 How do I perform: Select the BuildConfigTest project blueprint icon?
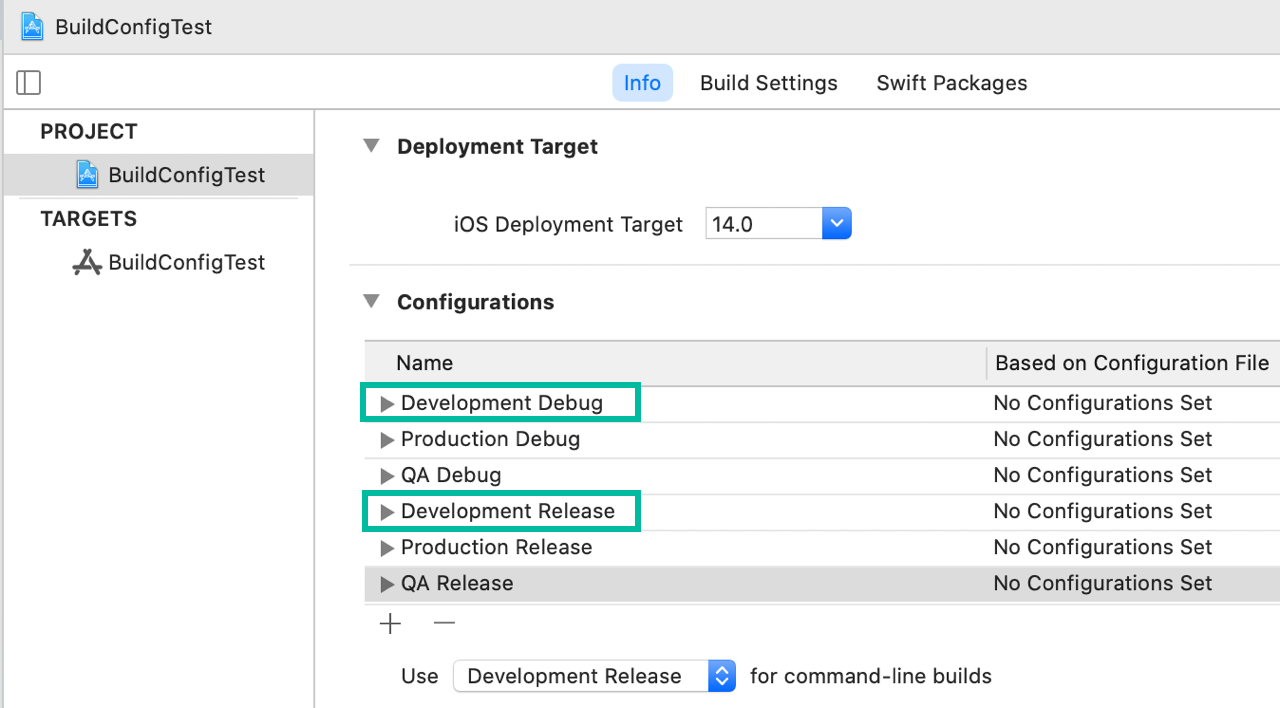coord(88,175)
